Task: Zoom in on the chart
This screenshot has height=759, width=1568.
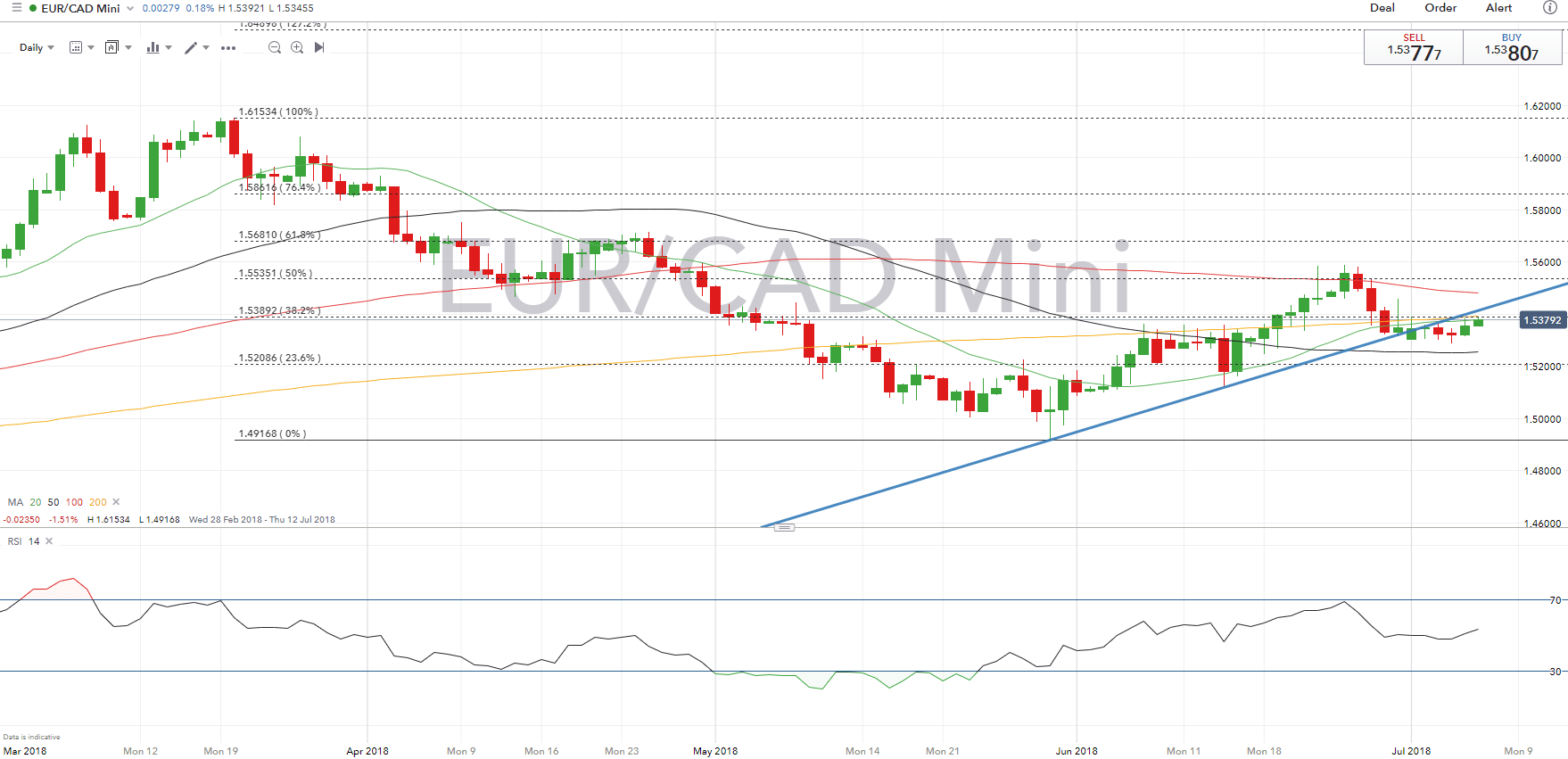Action: [297, 47]
